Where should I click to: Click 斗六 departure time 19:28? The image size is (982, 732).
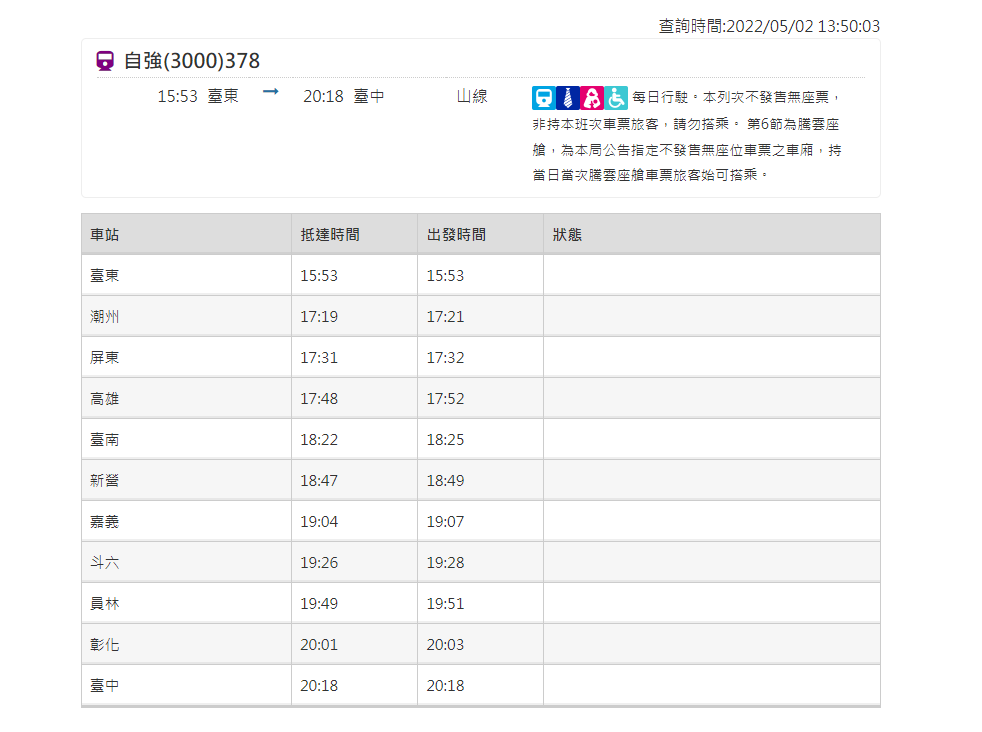(x=445, y=563)
